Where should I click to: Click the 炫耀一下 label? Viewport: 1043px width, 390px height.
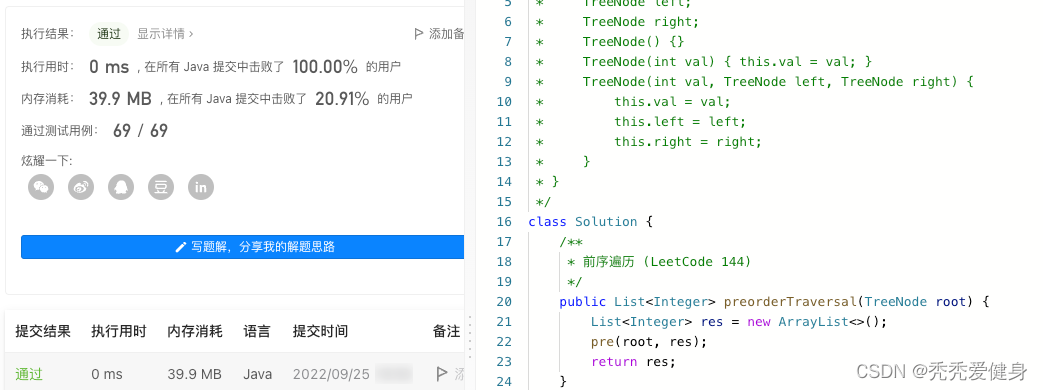pos(47,160)
